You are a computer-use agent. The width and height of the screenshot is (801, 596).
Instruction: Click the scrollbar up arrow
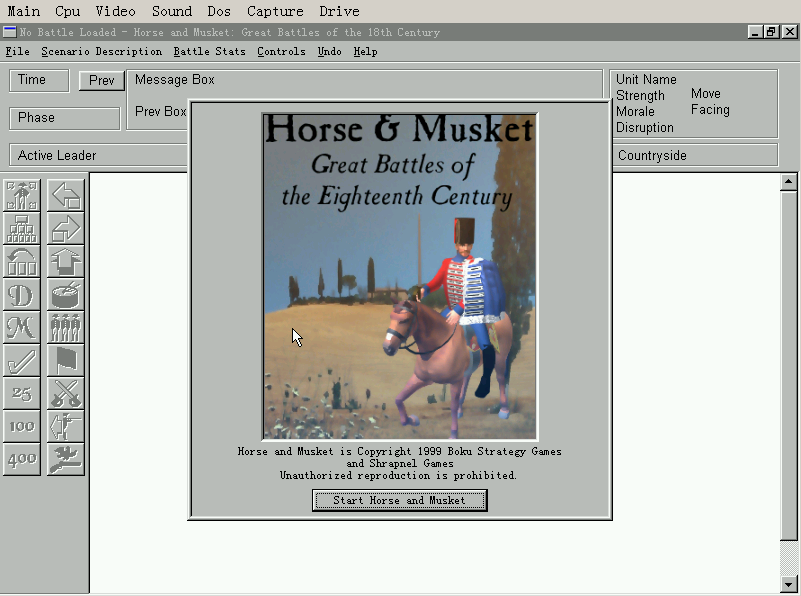point(788,182)
